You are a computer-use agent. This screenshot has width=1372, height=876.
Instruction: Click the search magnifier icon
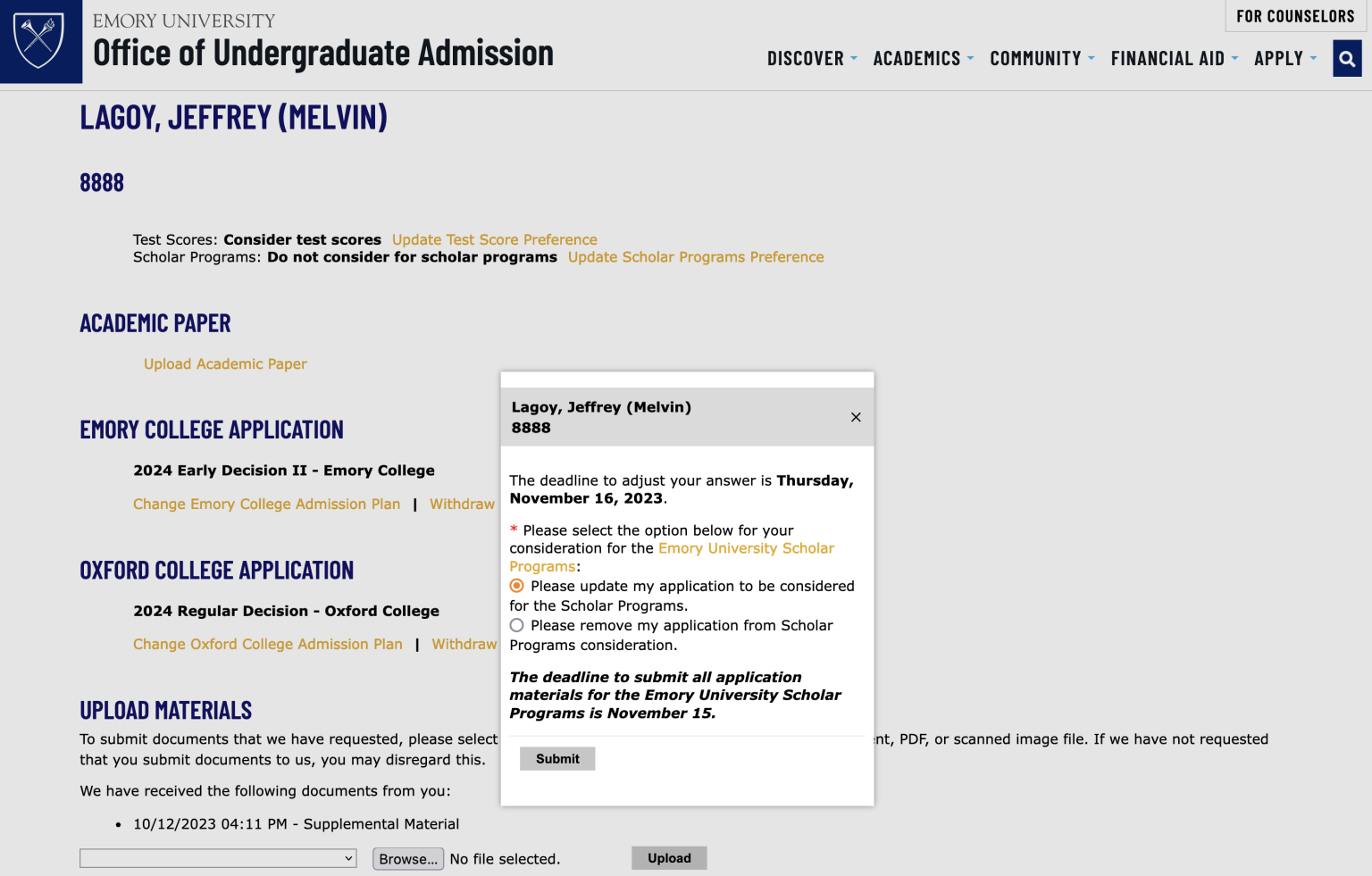coord(1346,58)
